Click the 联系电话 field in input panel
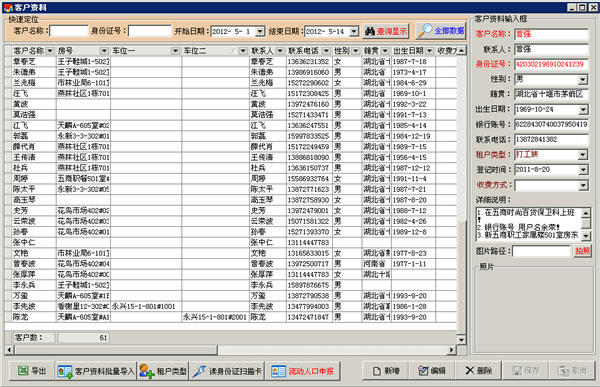600x387 pixels. [551, 139]
